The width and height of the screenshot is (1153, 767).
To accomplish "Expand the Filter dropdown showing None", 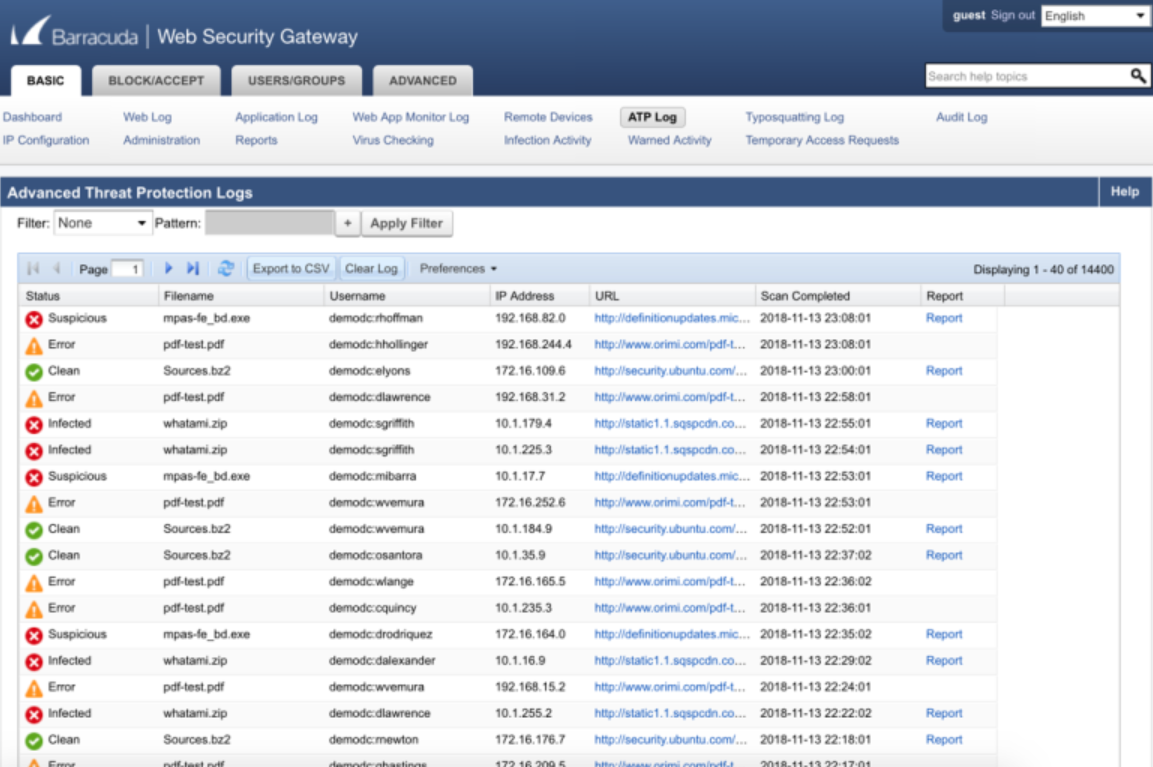I will (x=103, y=223).
